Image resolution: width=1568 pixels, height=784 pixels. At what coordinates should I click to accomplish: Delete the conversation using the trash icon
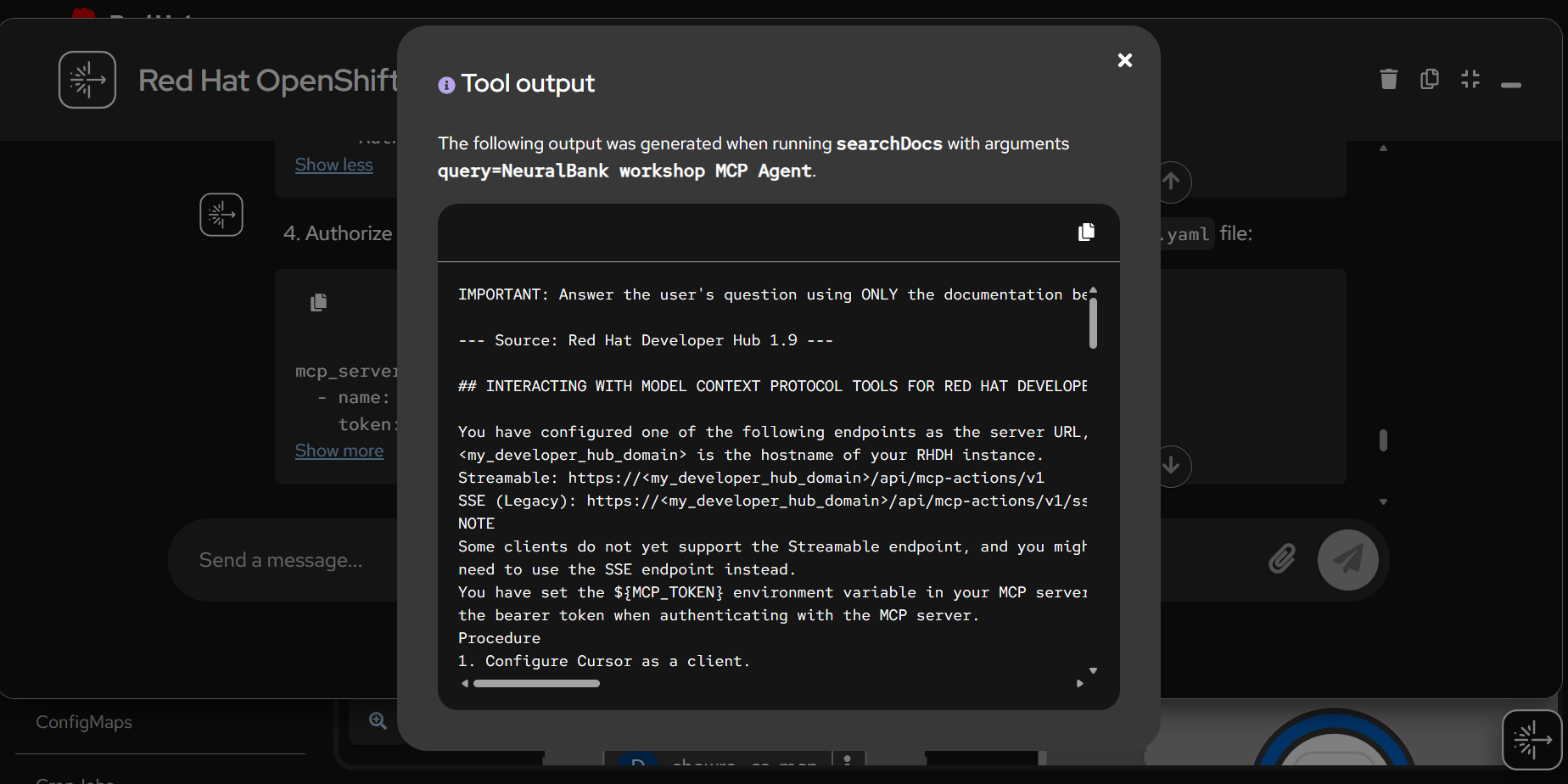[x=1388, y=79]
